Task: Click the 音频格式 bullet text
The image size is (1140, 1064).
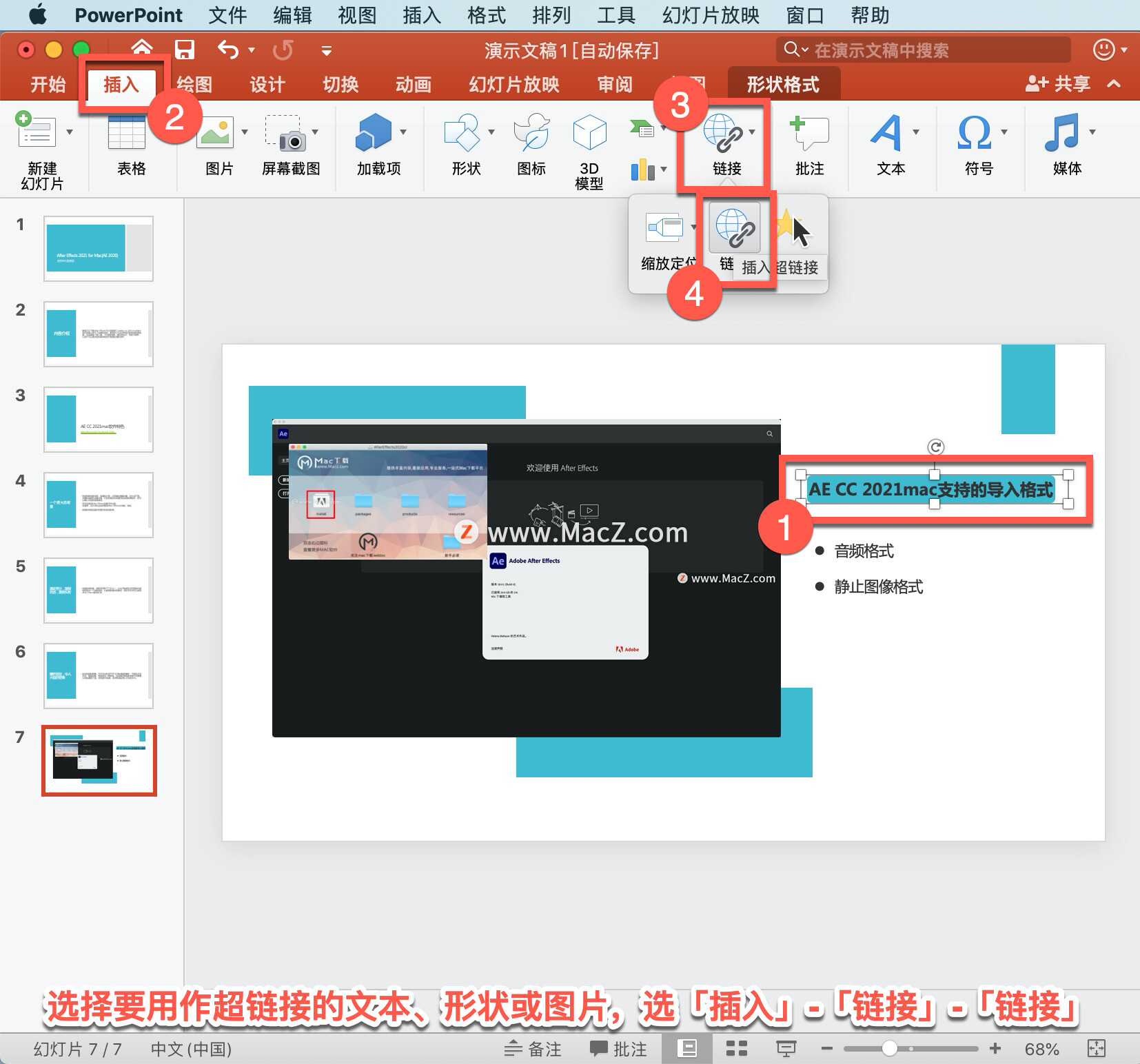Action: tap(864, 551)
